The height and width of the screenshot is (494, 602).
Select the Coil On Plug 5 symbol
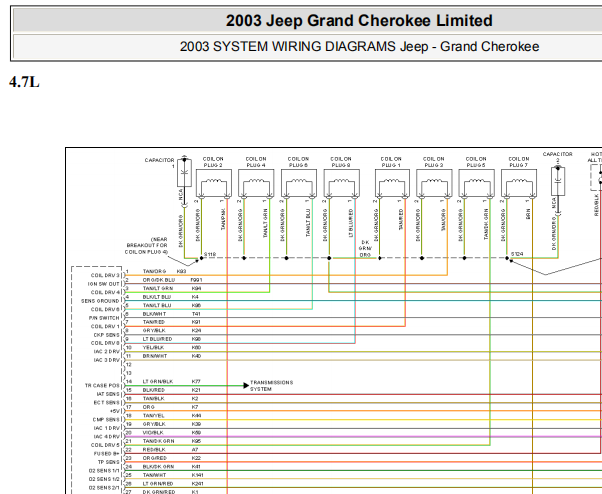[476, 184]
